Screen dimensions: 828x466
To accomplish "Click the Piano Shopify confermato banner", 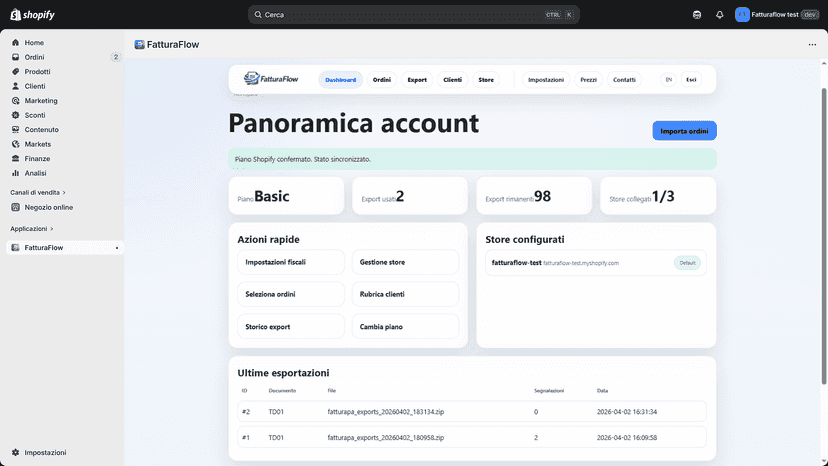I will [x=472, y=159].
